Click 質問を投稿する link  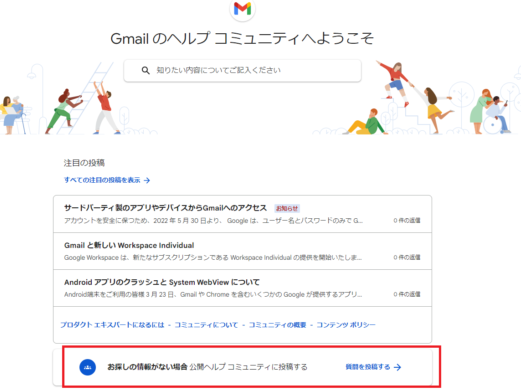click(x=368, y=367)
